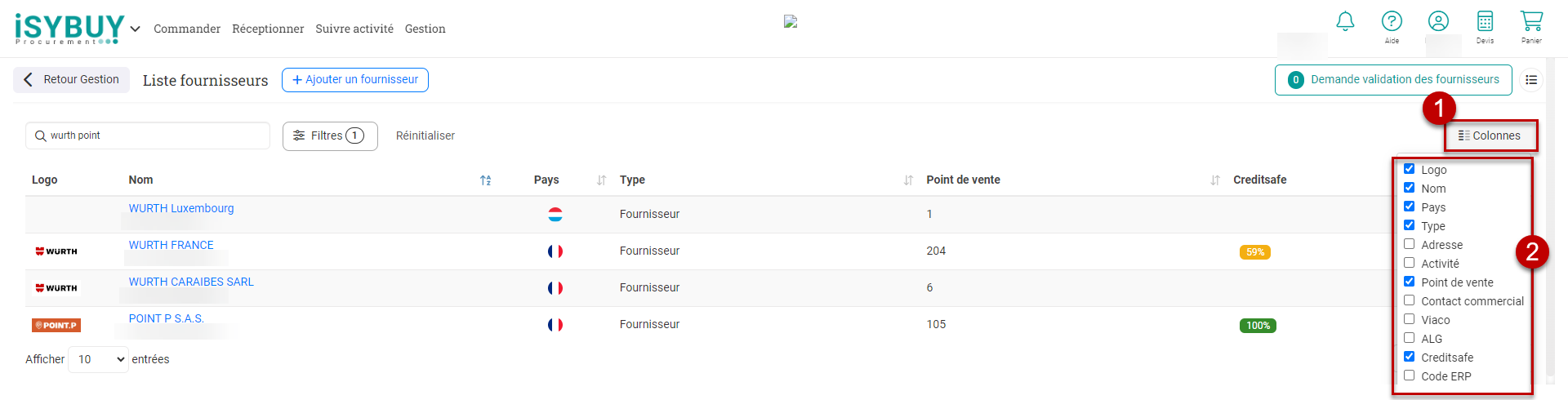
Task: Open the user profile icon
Action: [1438, 21]
